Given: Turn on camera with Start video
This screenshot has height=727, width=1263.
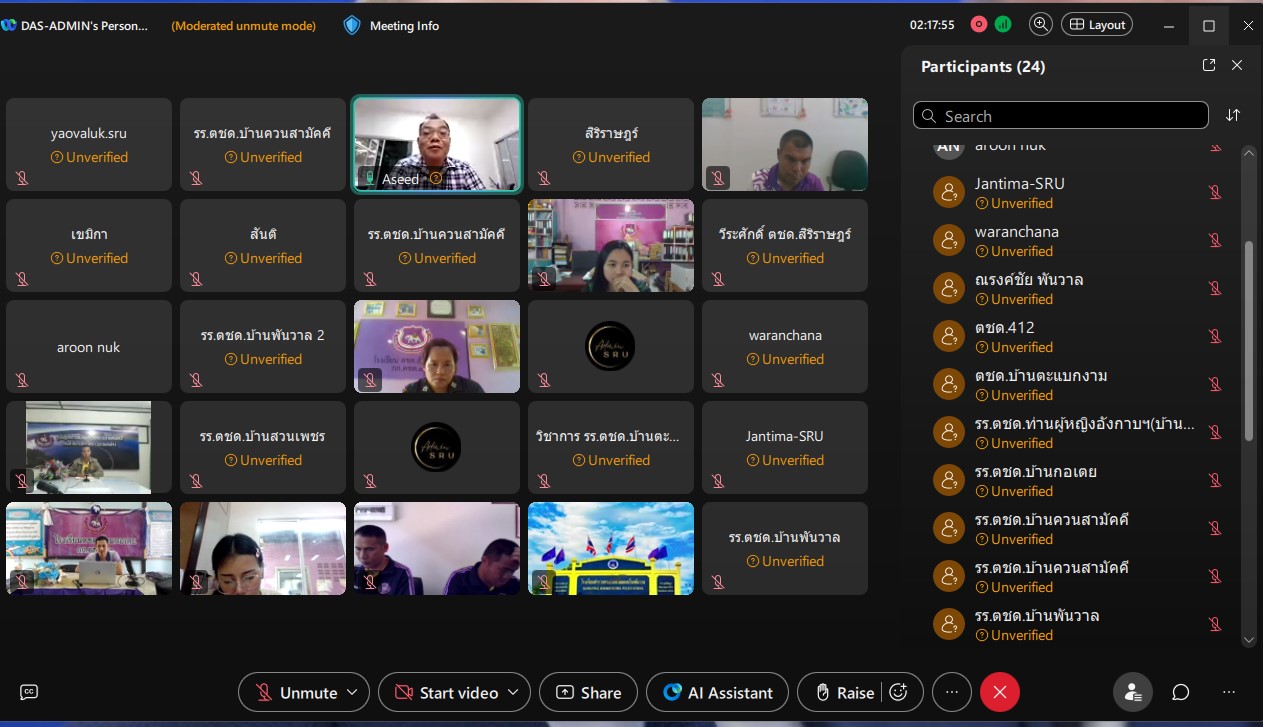Looking at the screenshot, I should pos(446,692).
